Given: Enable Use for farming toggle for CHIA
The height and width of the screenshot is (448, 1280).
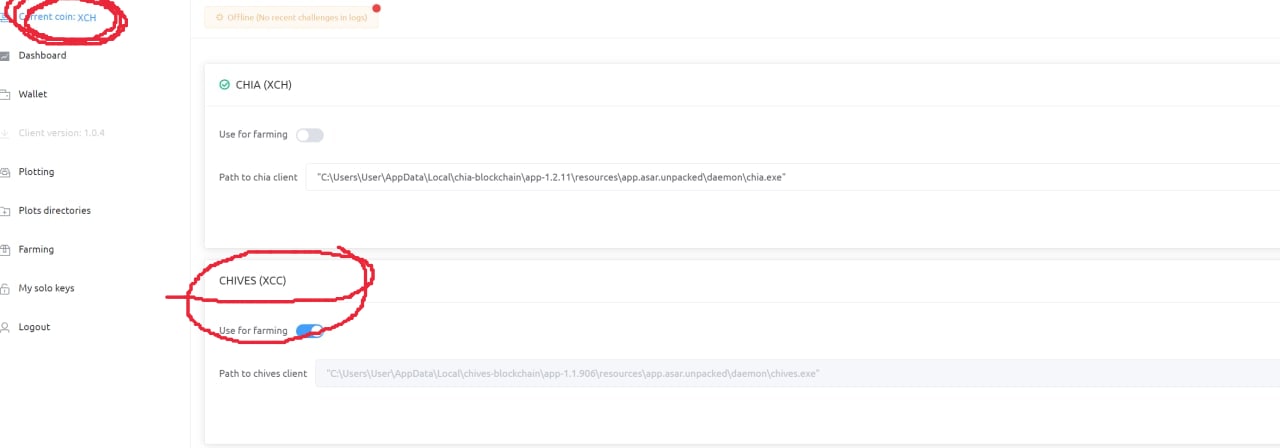Looking at the screenshot, I should pyautogui.click(x=310, y=135).
